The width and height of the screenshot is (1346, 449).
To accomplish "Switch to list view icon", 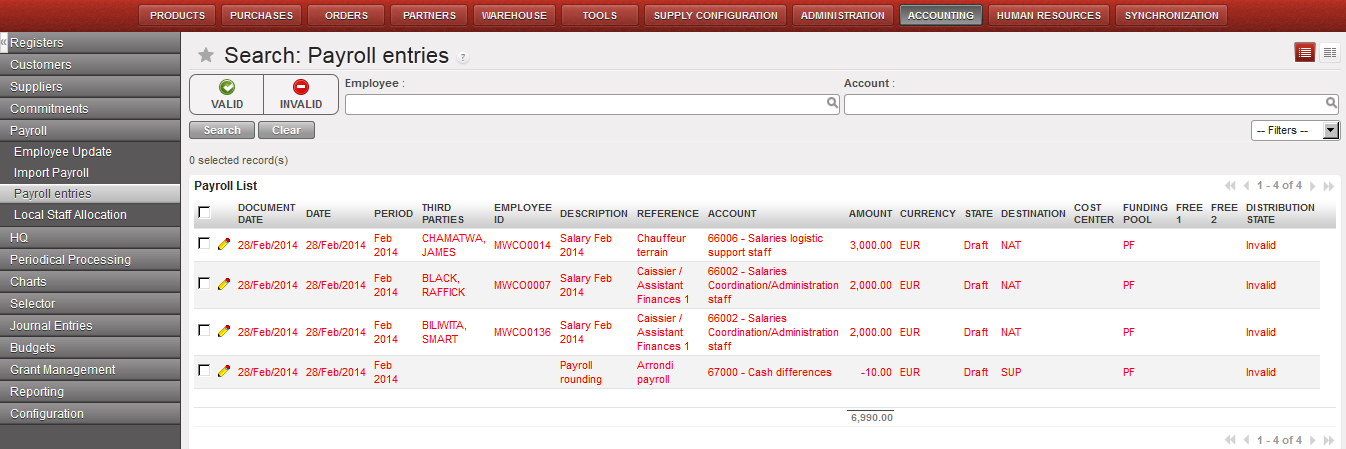I will 1304,53.
